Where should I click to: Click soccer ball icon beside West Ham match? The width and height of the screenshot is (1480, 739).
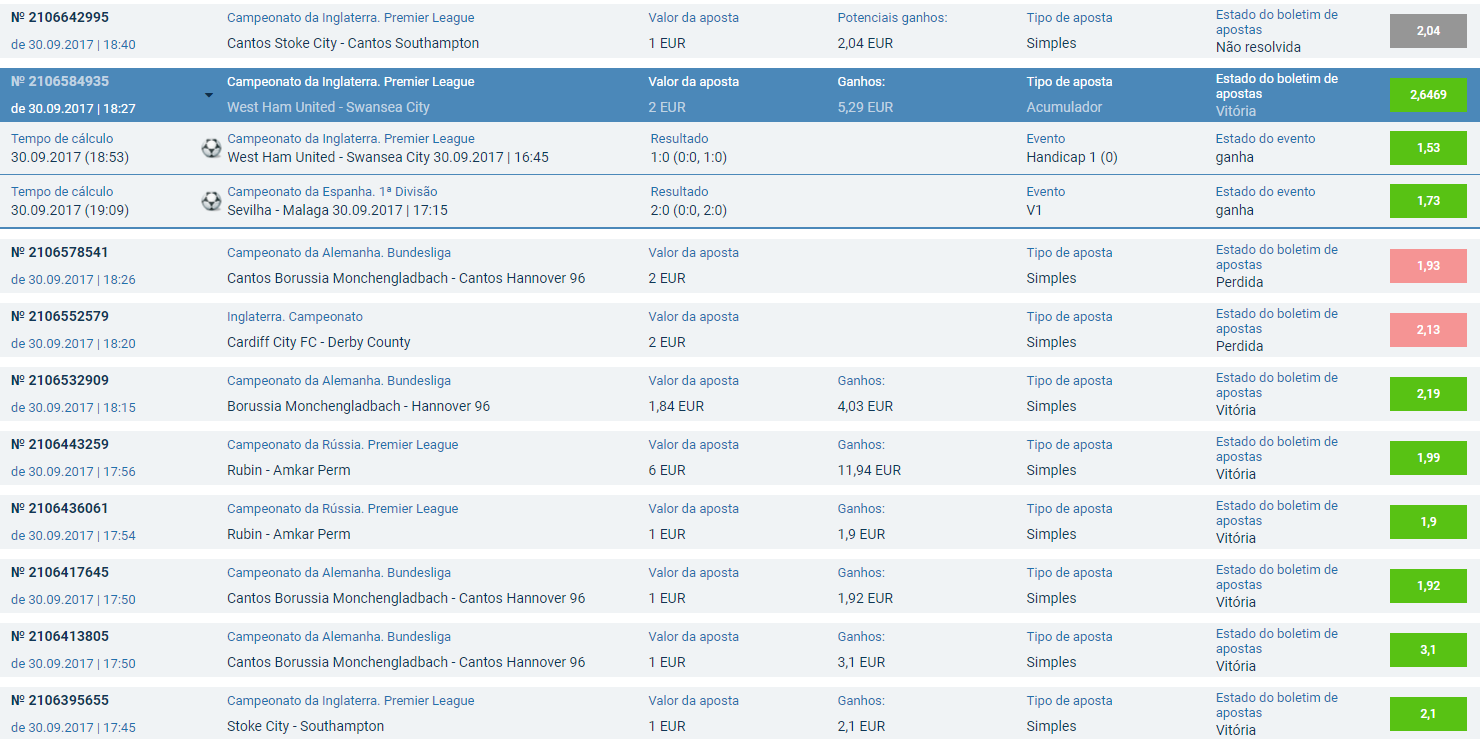(211, 148)
